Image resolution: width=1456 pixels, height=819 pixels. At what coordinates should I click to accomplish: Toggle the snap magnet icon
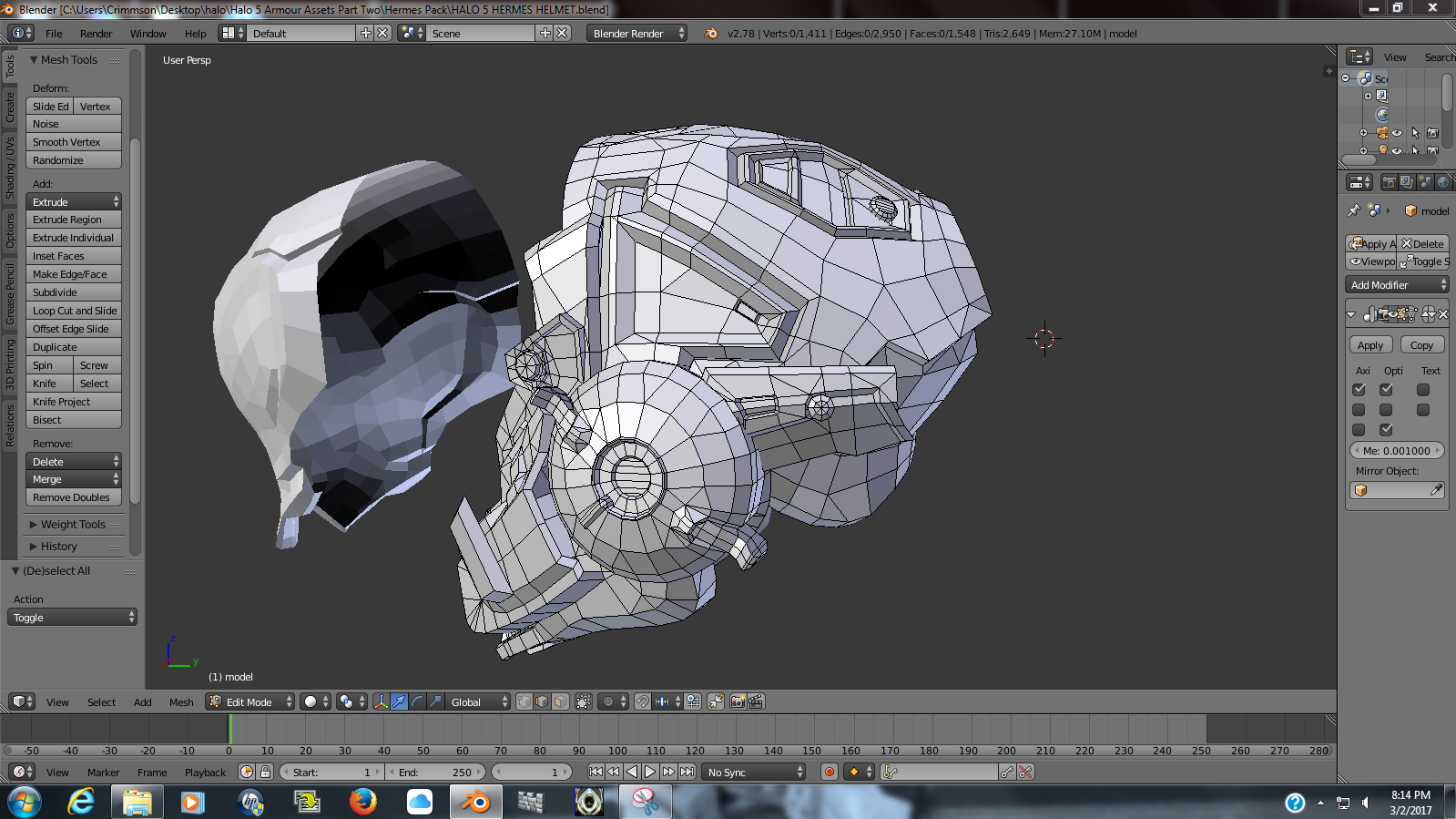[643, 701]
